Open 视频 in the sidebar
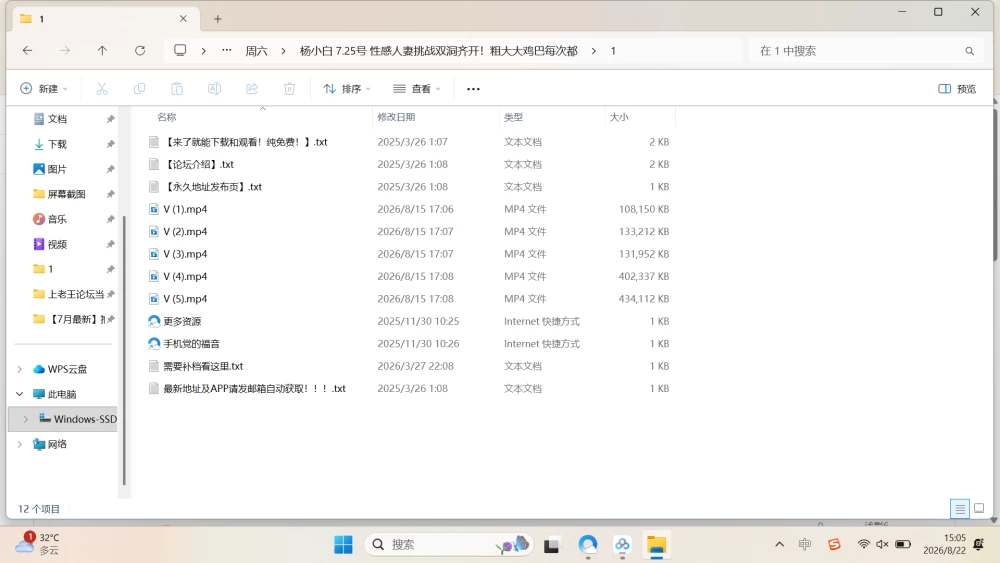The height and width of the screenshot is (563, 1000). click(57, 244)
